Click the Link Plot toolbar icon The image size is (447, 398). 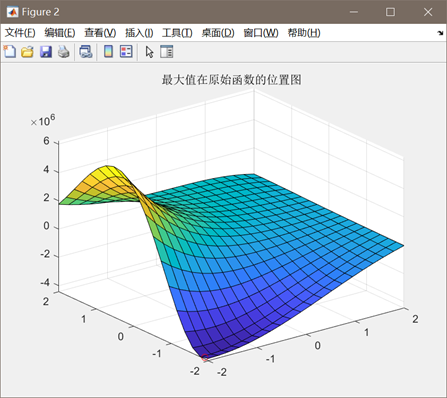(x=86, y=52)
